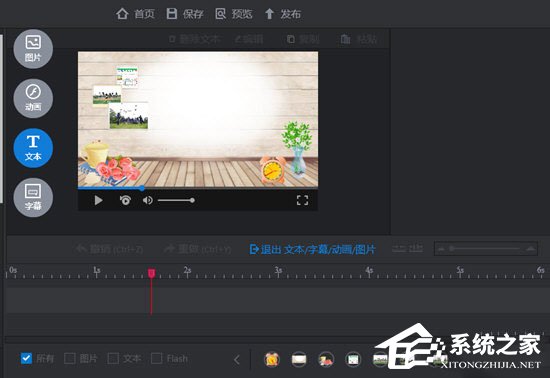
Task: Adjust the volume slider handle
Action: [192, 200]
